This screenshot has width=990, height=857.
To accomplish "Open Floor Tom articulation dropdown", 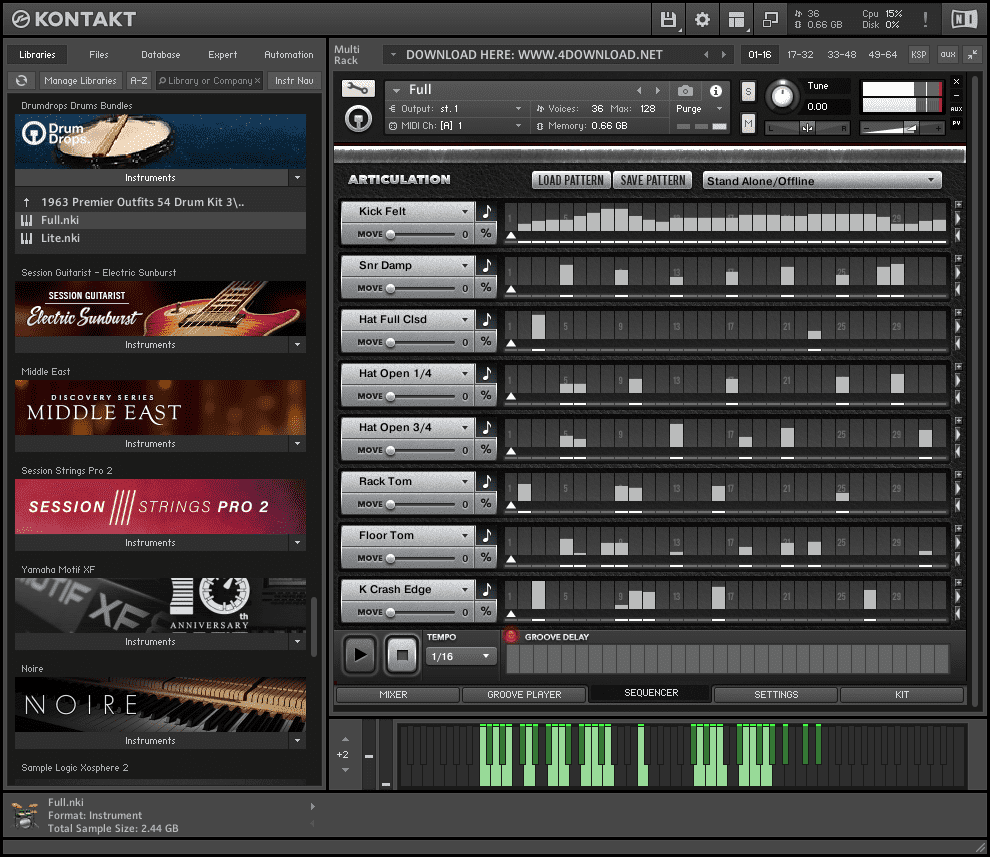I will [x=465, y=536].
